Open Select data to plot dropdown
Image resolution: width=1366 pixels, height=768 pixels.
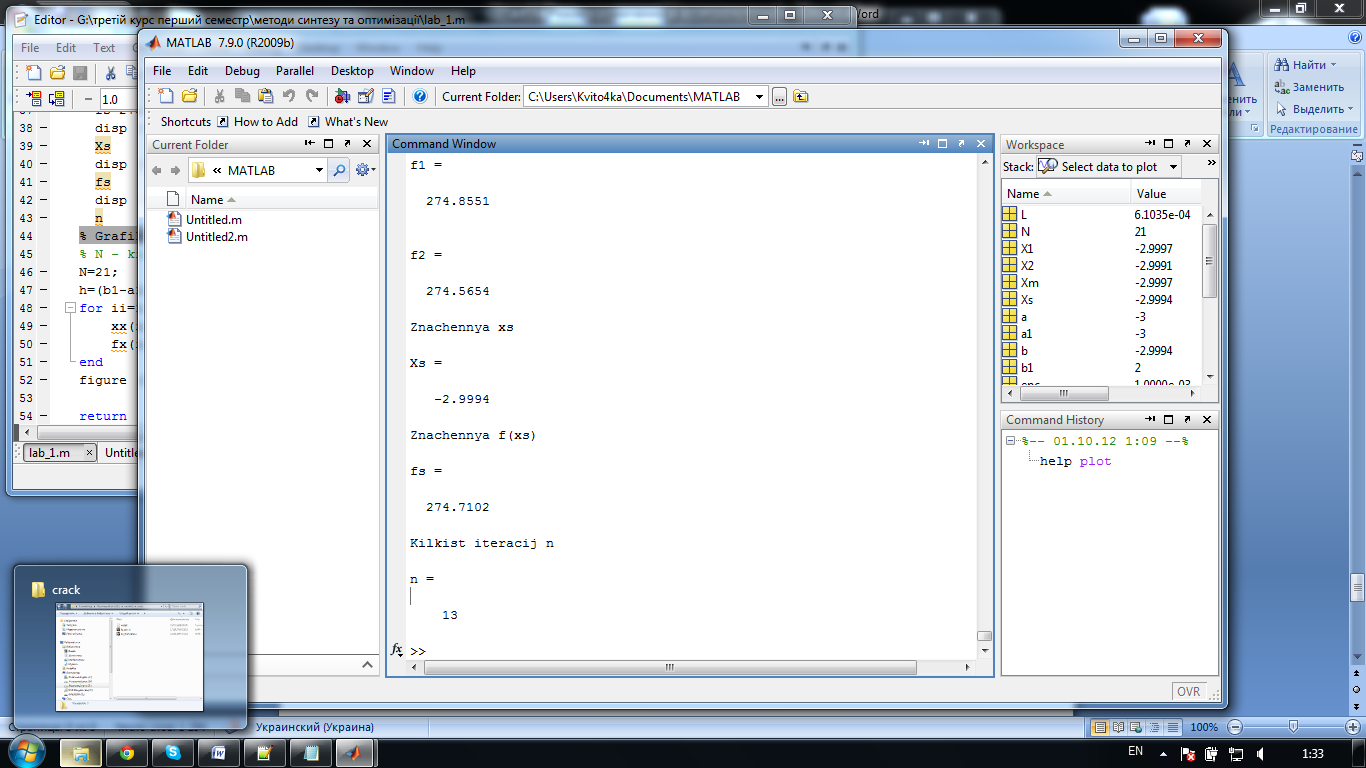[x=1173, y=167]
